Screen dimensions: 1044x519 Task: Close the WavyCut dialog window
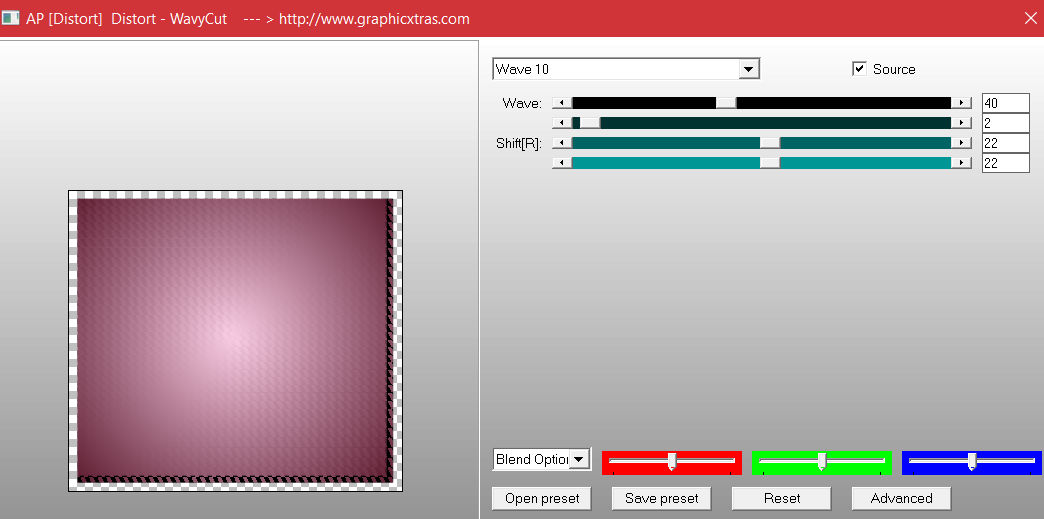coord(1029,18)
